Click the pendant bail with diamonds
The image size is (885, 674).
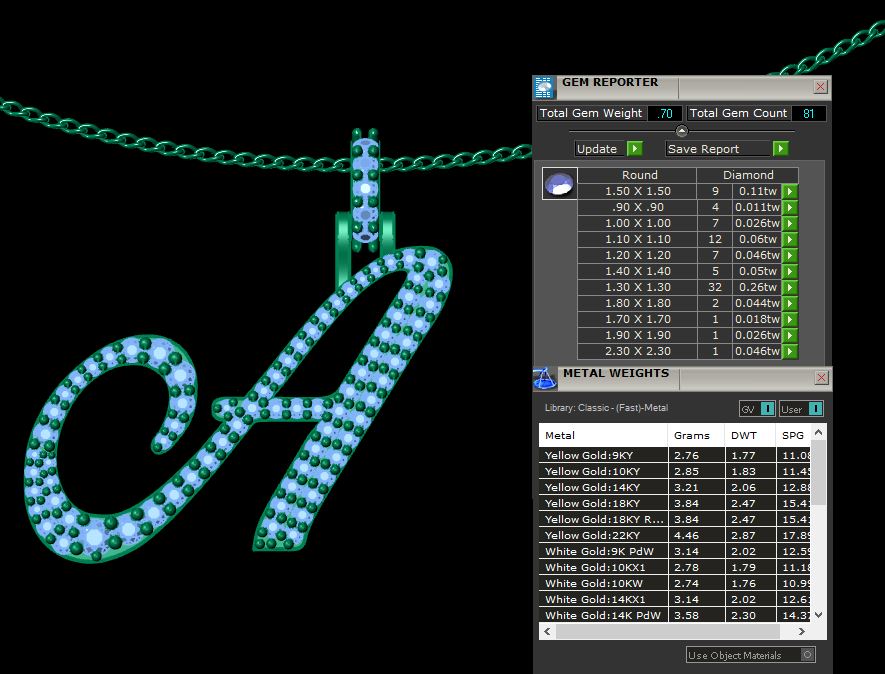(365, 189)
